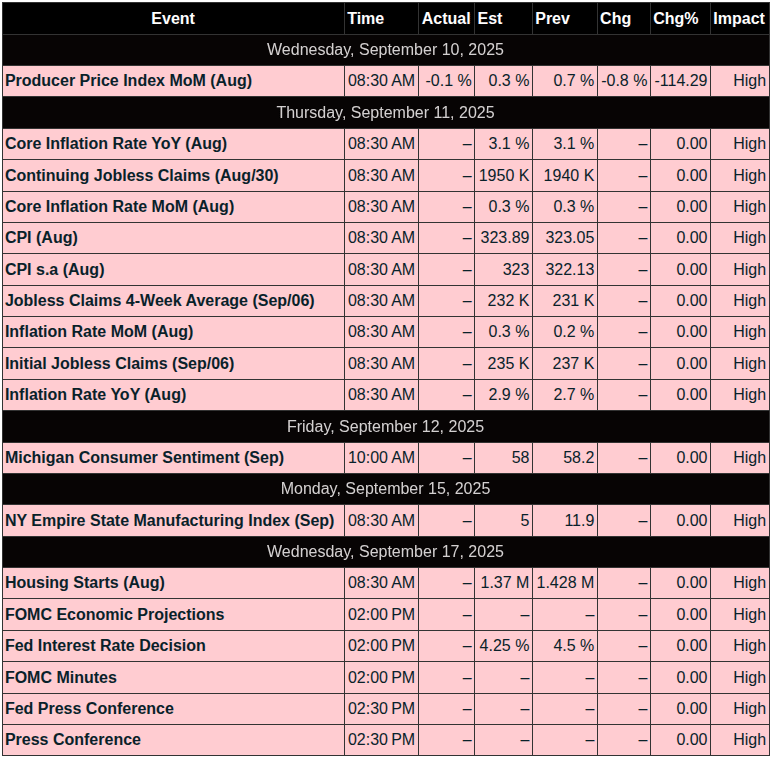This screenshot has height=757, width=780.
Task: Click the Est column header
Action: (503, 18)
